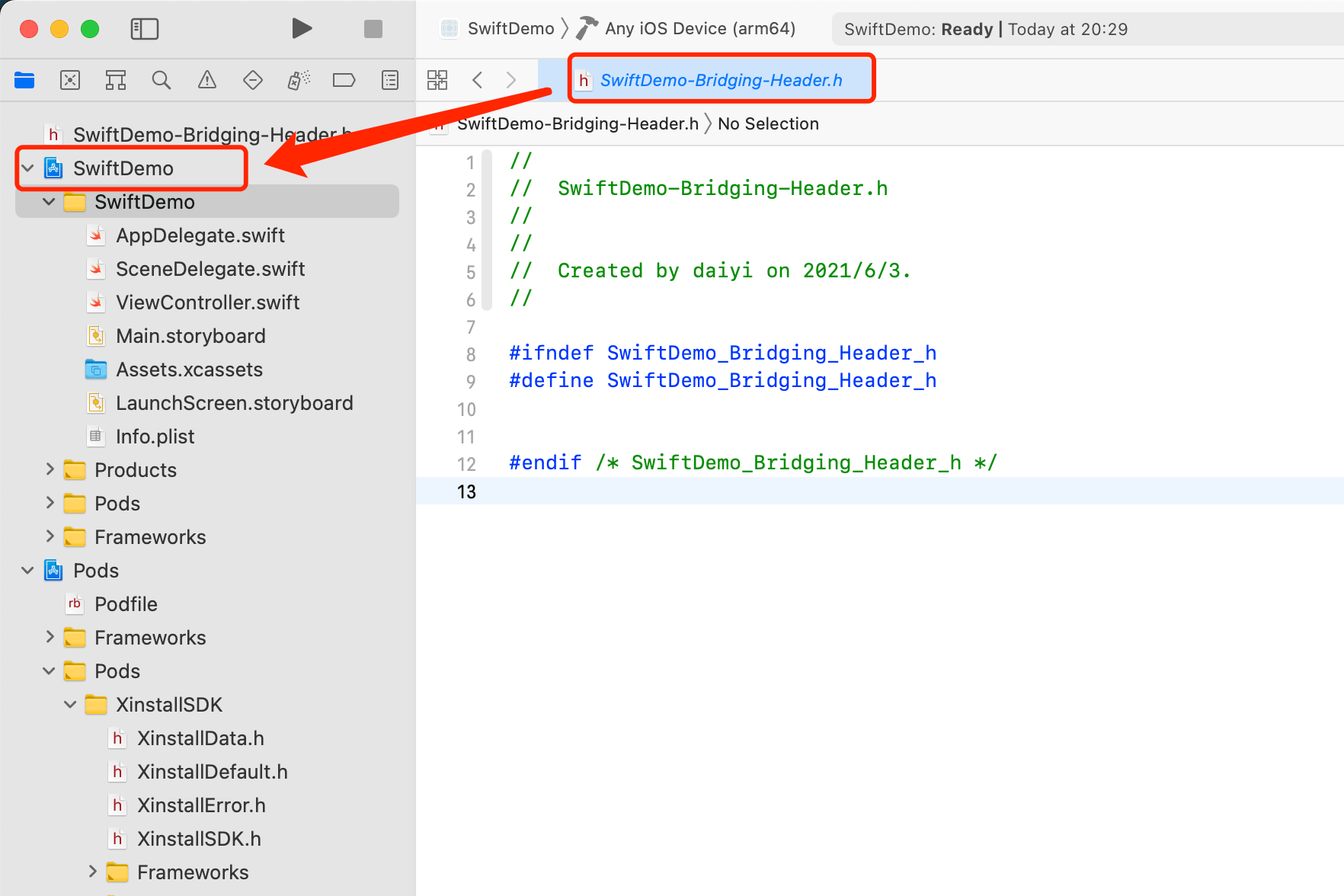Select the SwiftDemo project file

[x=123, y=168]
